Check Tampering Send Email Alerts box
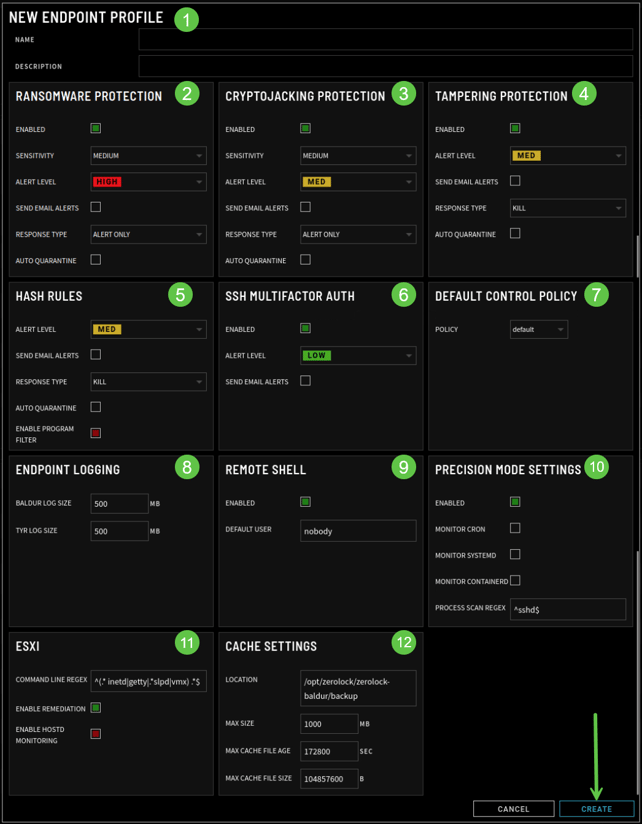Image resolution: width=642 pixels, height=824 pixels. (515, 181)
